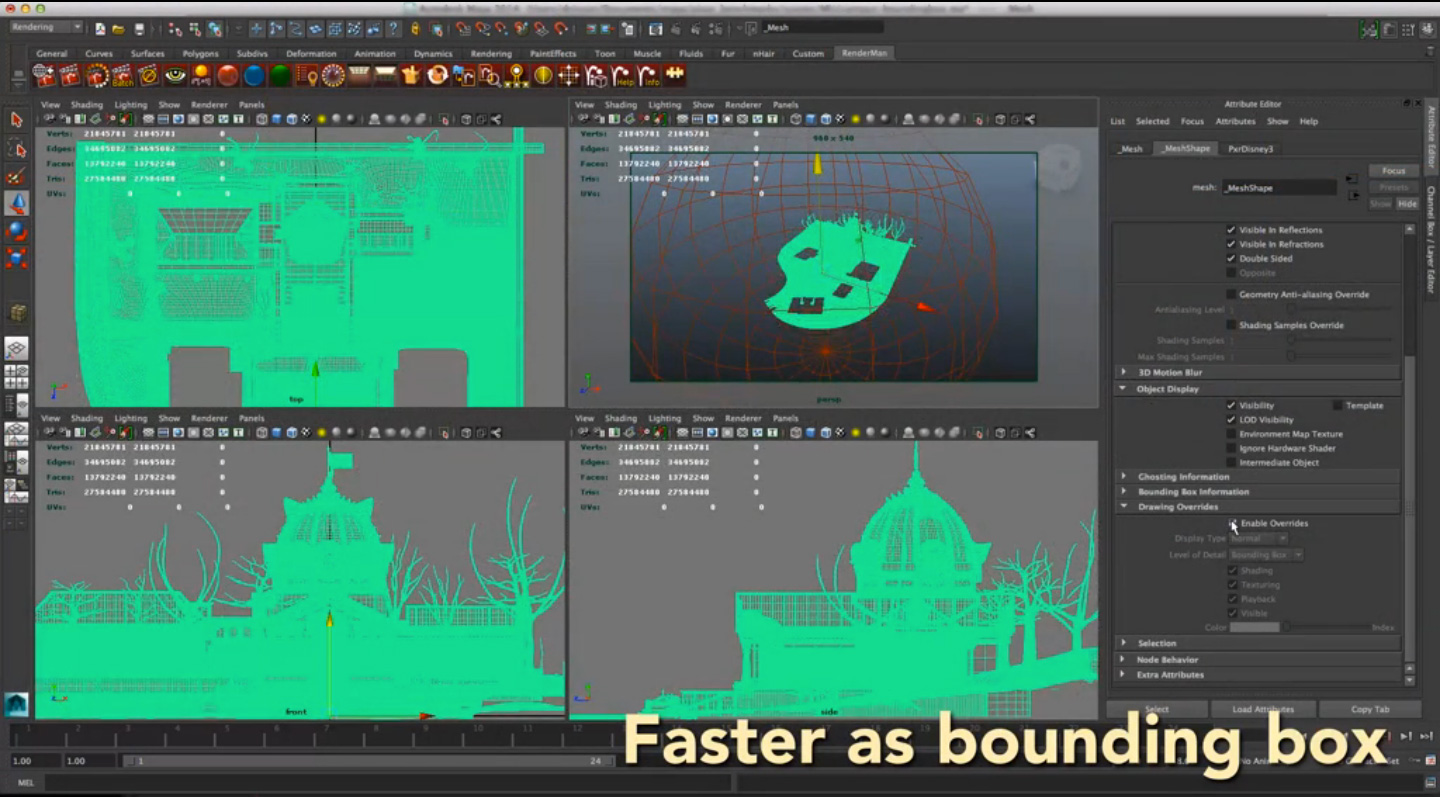Click the eye icon on RenderMan shelf
The height and width of the screenshot is (797, 1440).
tap(176, 76)
